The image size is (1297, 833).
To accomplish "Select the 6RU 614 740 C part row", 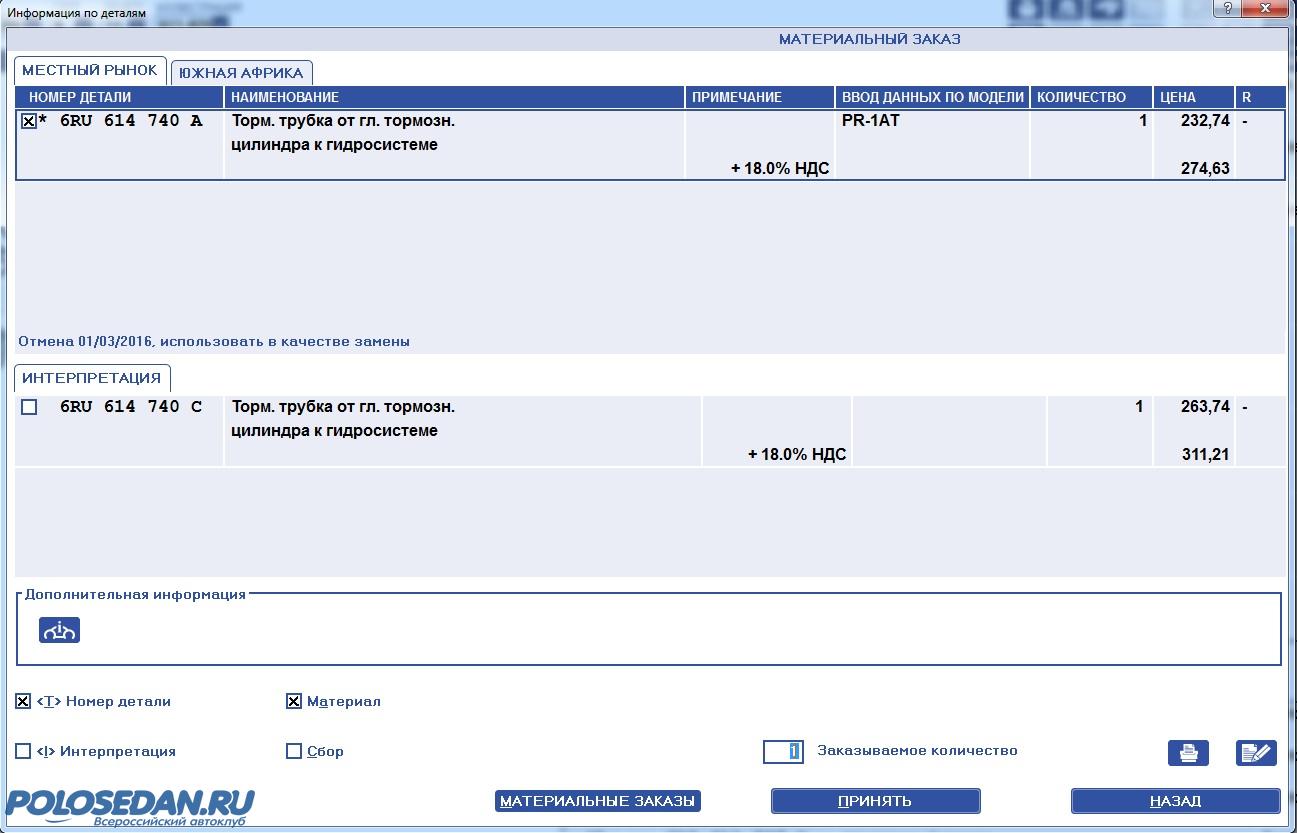I will [650, 431].
